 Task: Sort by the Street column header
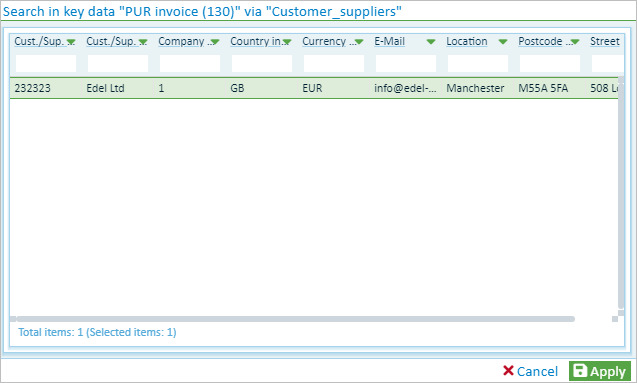[605, 41]
